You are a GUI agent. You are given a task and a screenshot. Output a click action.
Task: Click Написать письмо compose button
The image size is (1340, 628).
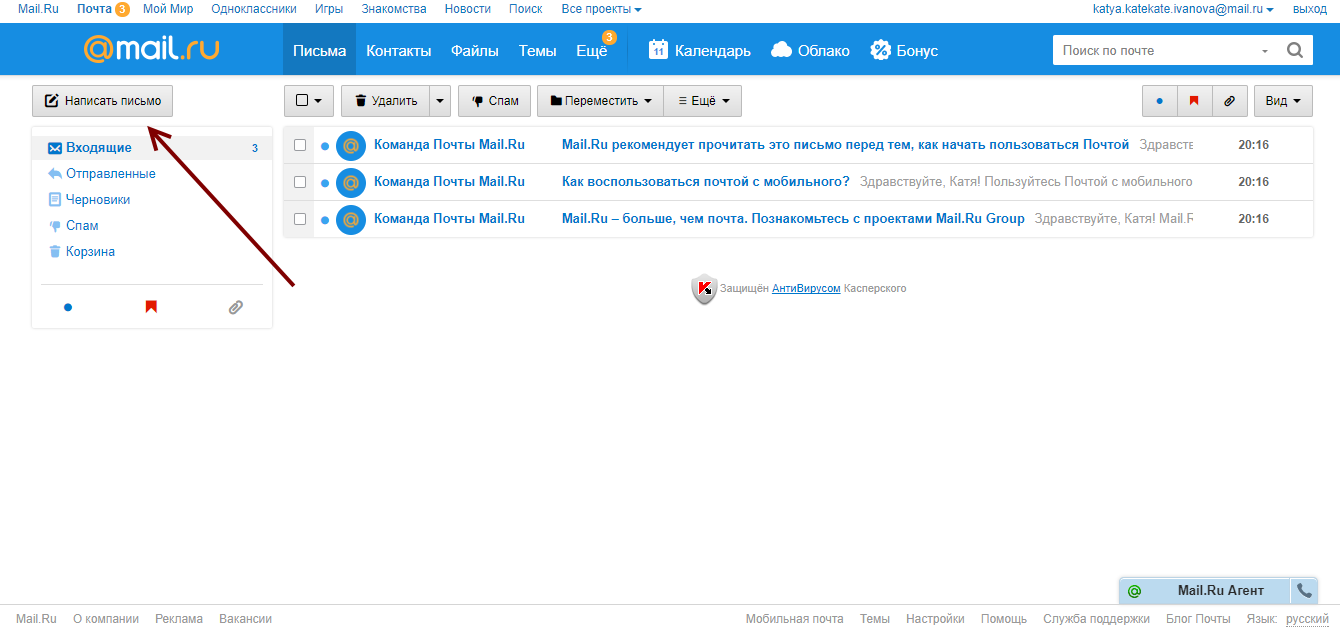coord(103,101)
